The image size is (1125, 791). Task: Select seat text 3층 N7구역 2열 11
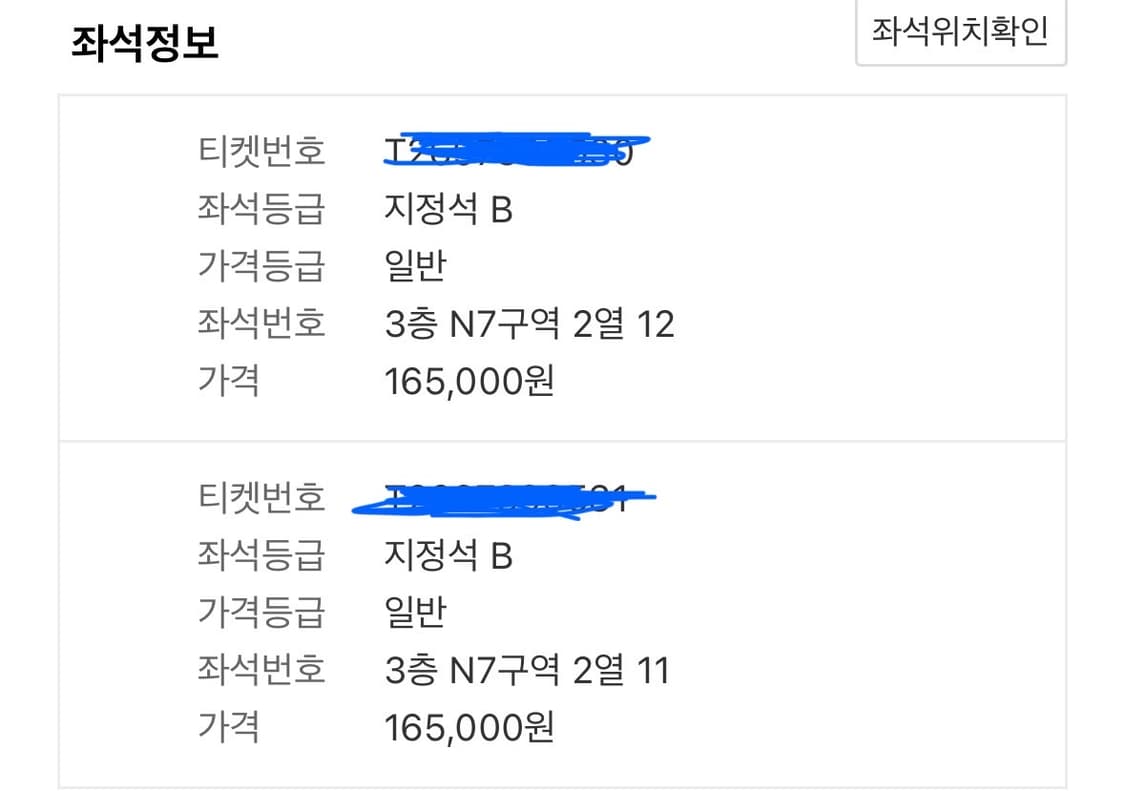(x=527, y=670)
